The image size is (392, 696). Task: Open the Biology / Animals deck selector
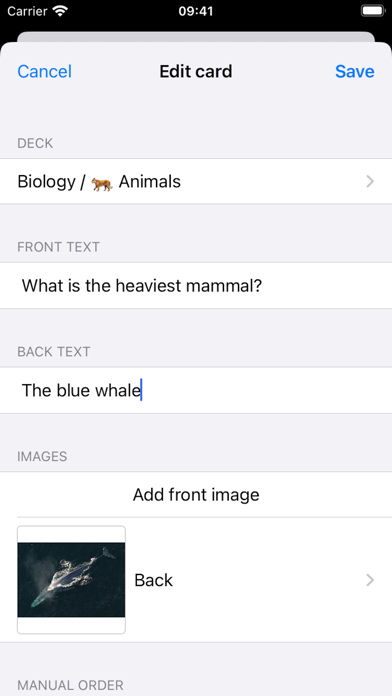pyautogui.click(x=196, y=182)
